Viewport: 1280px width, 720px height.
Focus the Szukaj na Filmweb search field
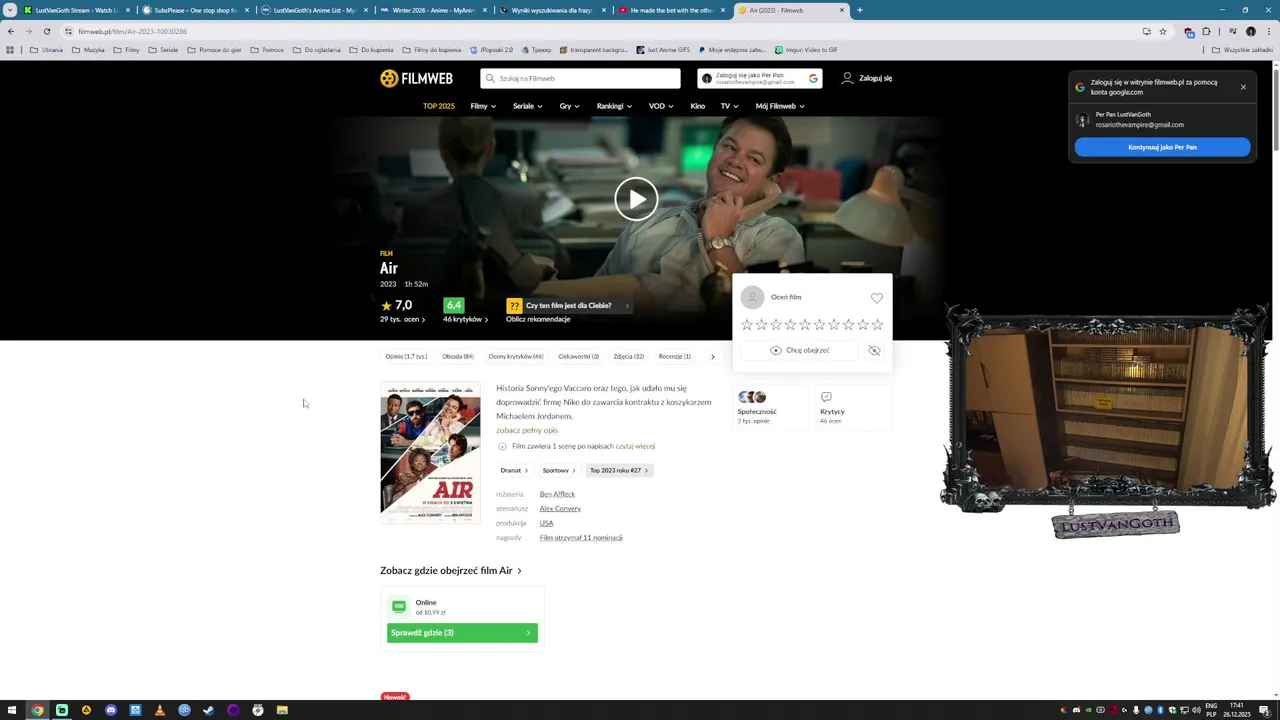point(580,78)
